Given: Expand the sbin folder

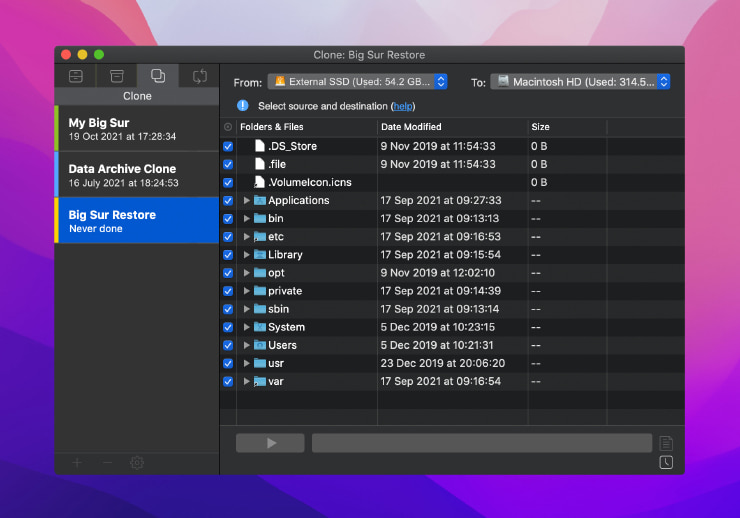Looking at the screenshot, I should pyautogui.click(x=246, y=309).
